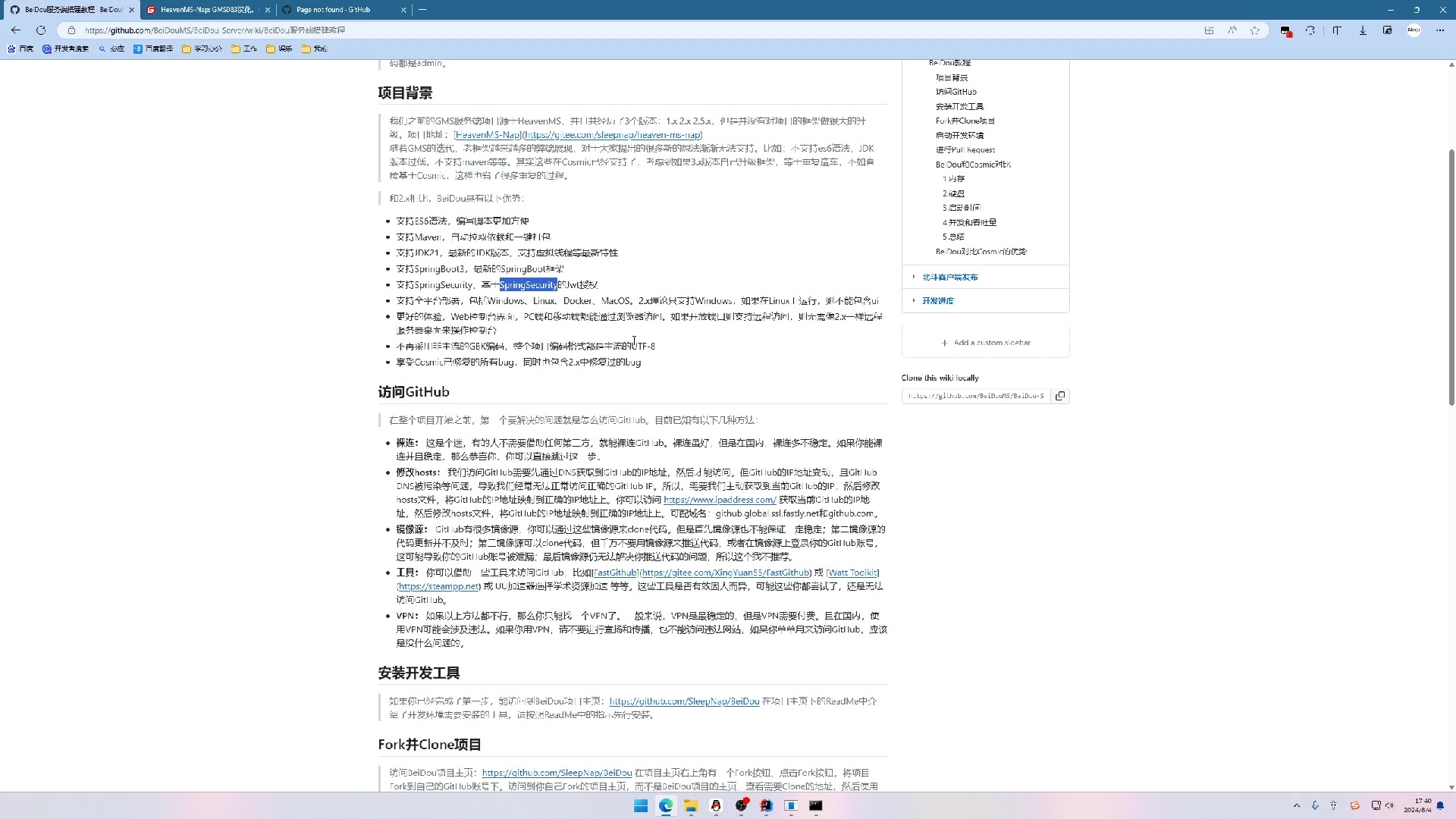Viewport: 1456px width, 819px height.
Task: Open the downloads arrow icon
Action: (x=1363, y=30)
